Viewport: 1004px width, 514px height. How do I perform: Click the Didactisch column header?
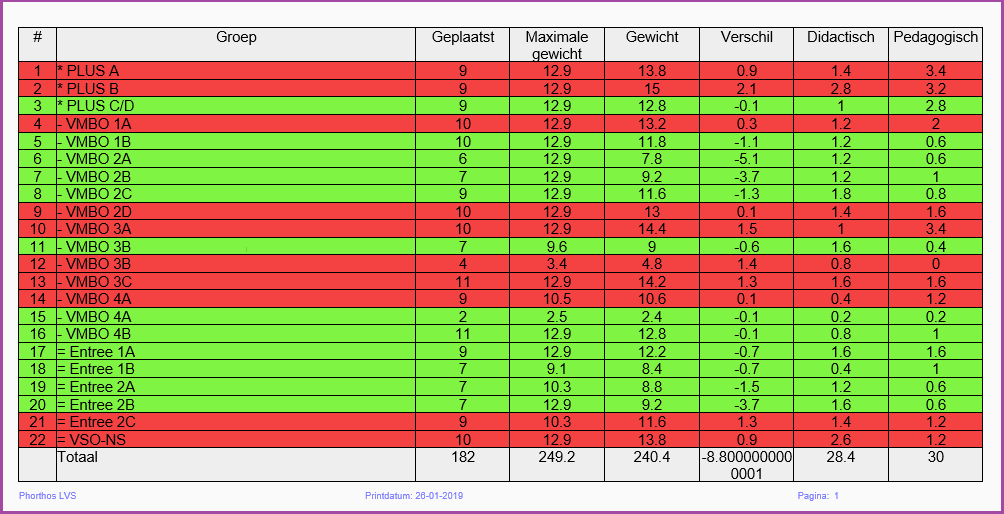[841, 37]
